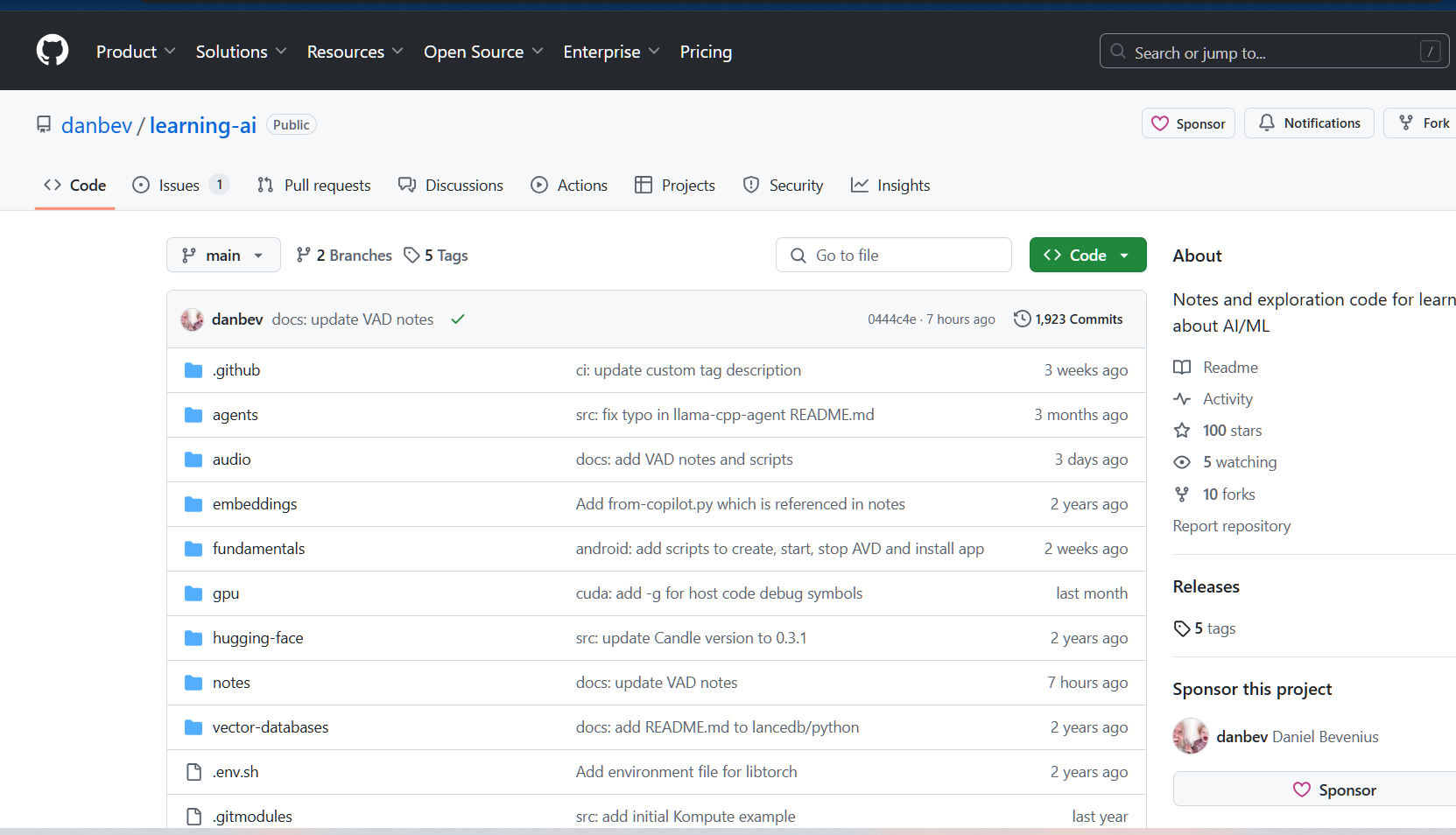The width and height of the screenshot is (1456, 835).
Task: Open the green Code dropdown button
Action: [x=1087, y=255]
